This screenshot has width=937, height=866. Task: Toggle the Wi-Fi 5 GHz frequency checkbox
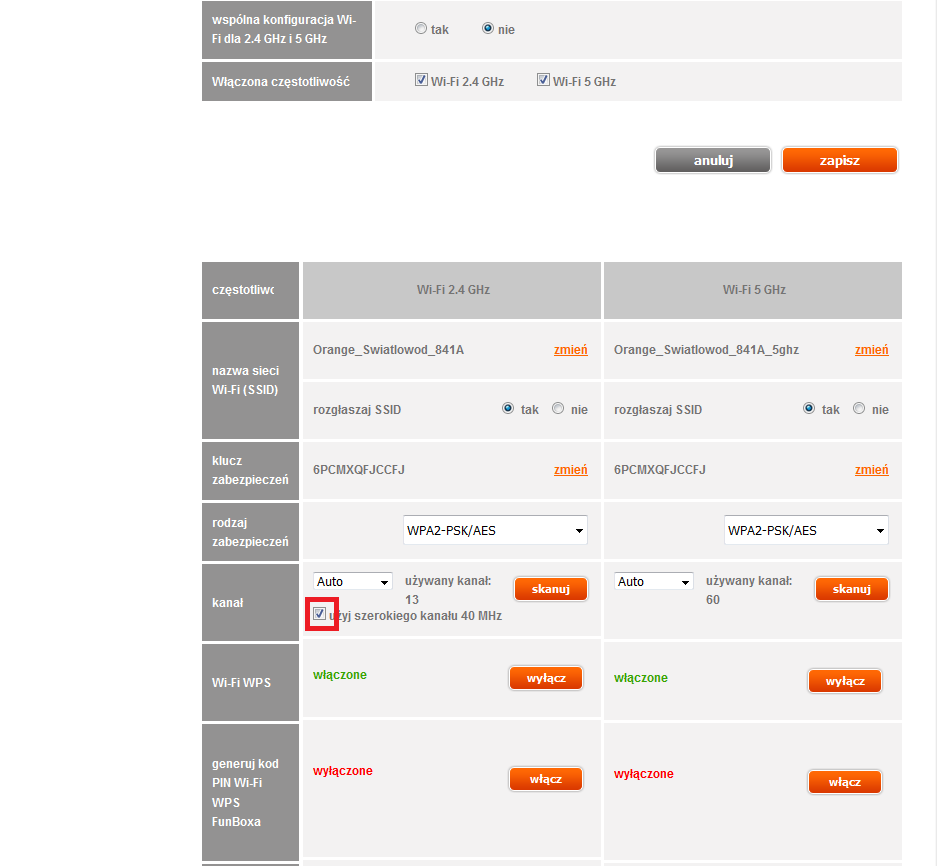[544, 80]
